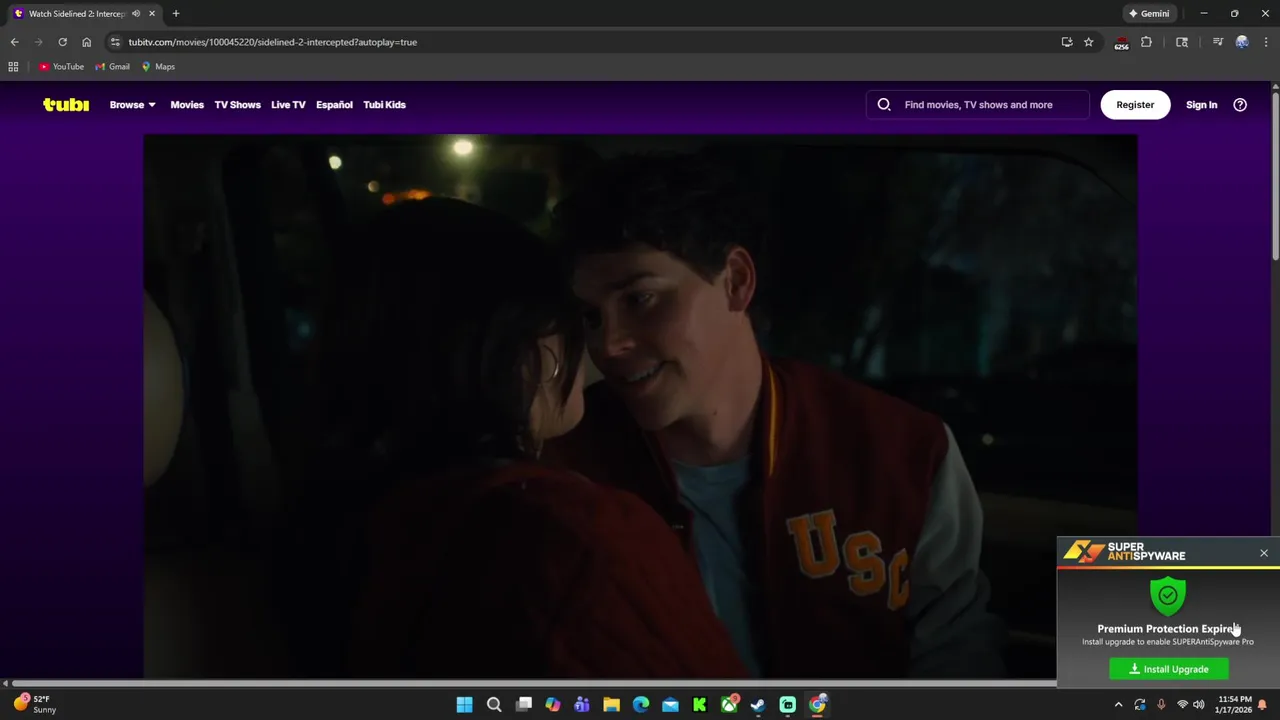Open the weather widget showing 52°F Sunny
This screenshot has width=1280, height=720.
[35, 704]
